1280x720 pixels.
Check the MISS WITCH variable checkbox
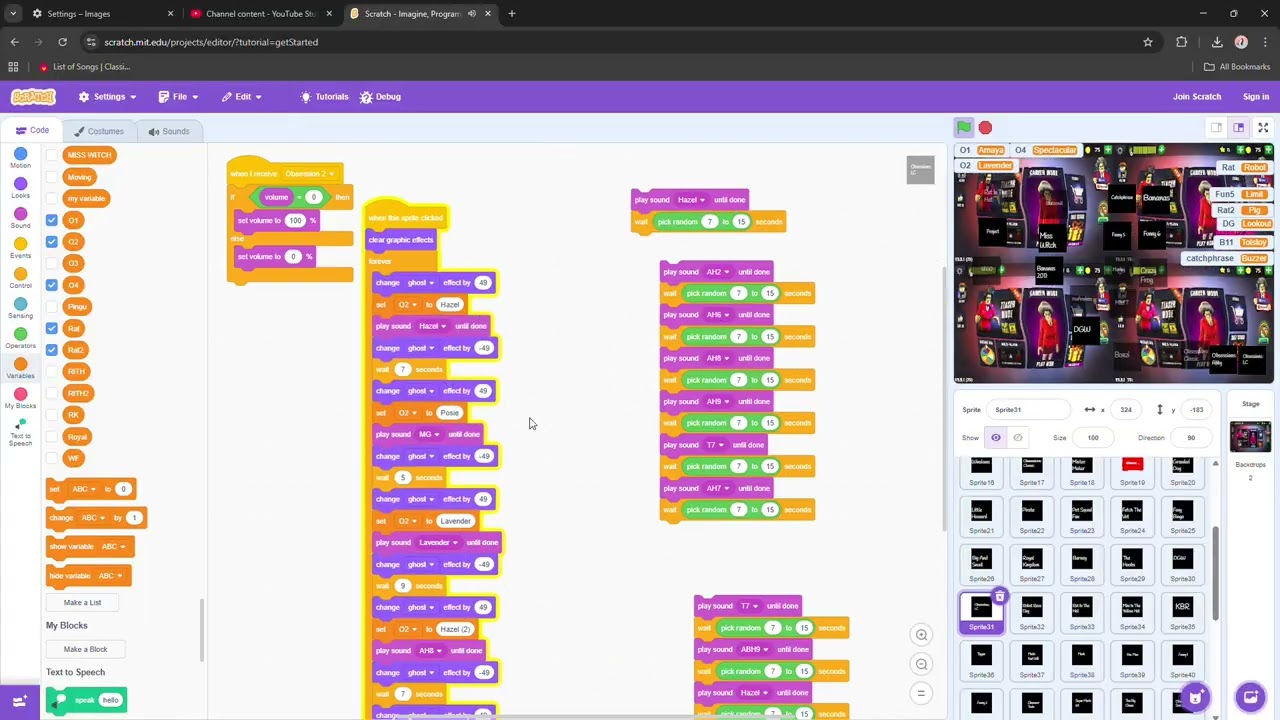click(51, 155)
